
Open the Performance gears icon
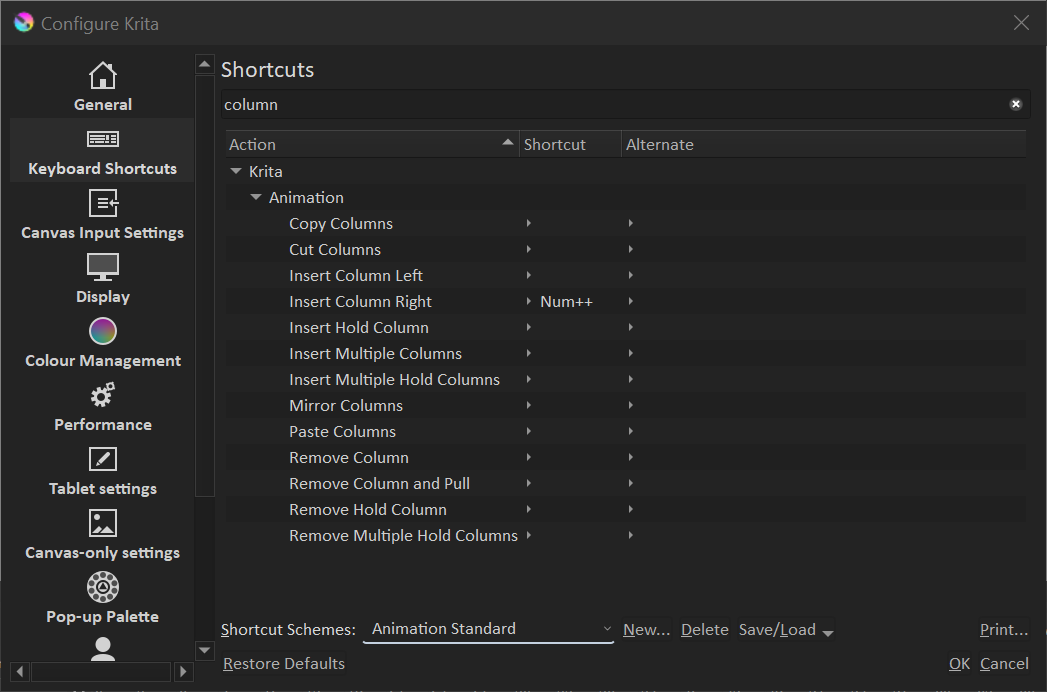pyautogui.click(x=103, y=395)
